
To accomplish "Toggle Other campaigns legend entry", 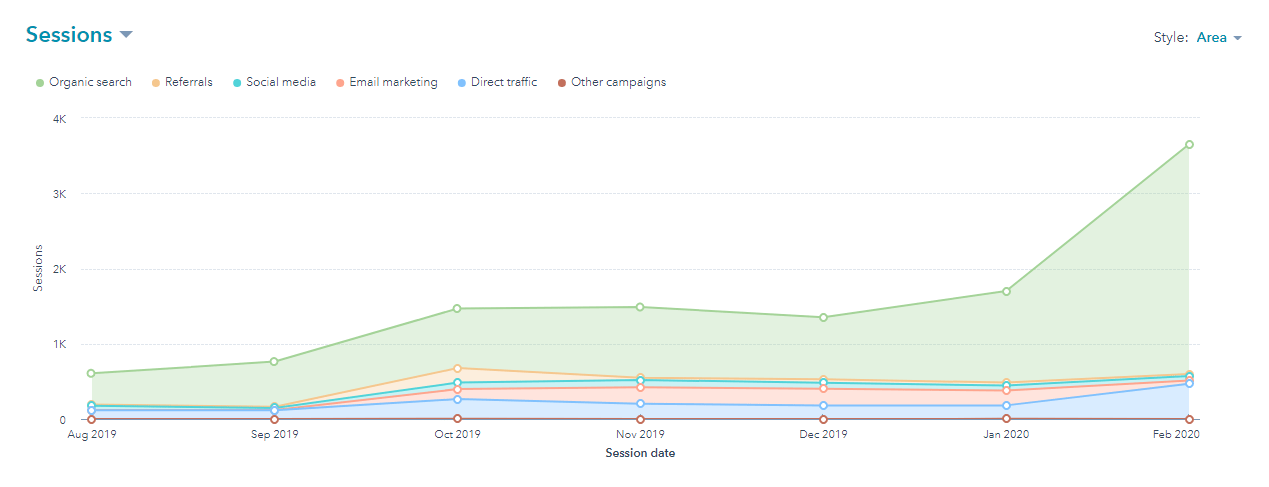I will 618,82.
